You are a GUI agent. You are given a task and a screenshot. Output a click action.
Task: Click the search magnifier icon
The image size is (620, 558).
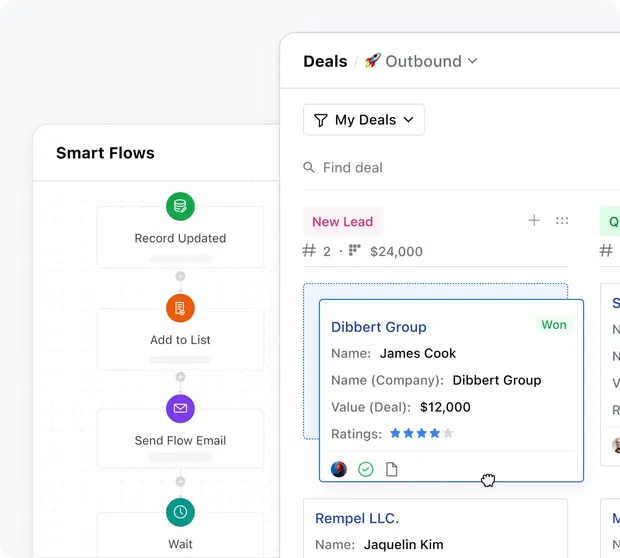click(309, 167)
